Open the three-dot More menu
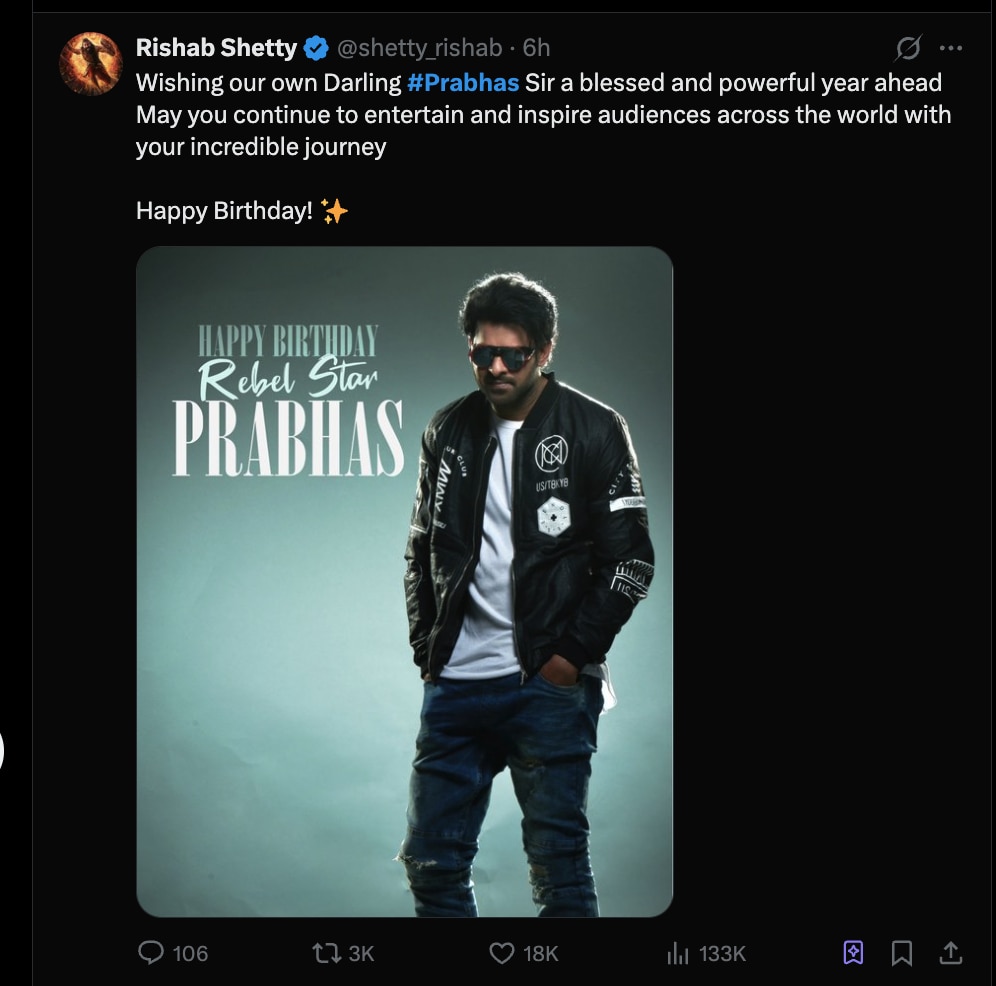Screen dimensions: 996x986 click(x=951, y=48)
